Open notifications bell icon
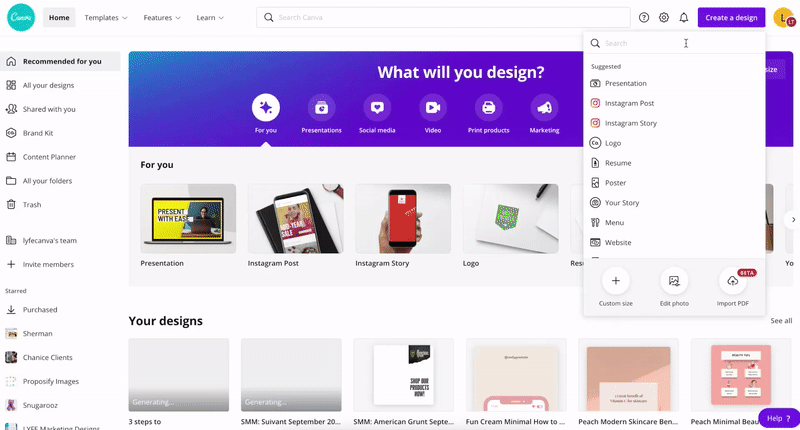The image size is (800, 430). click(684, 17)
